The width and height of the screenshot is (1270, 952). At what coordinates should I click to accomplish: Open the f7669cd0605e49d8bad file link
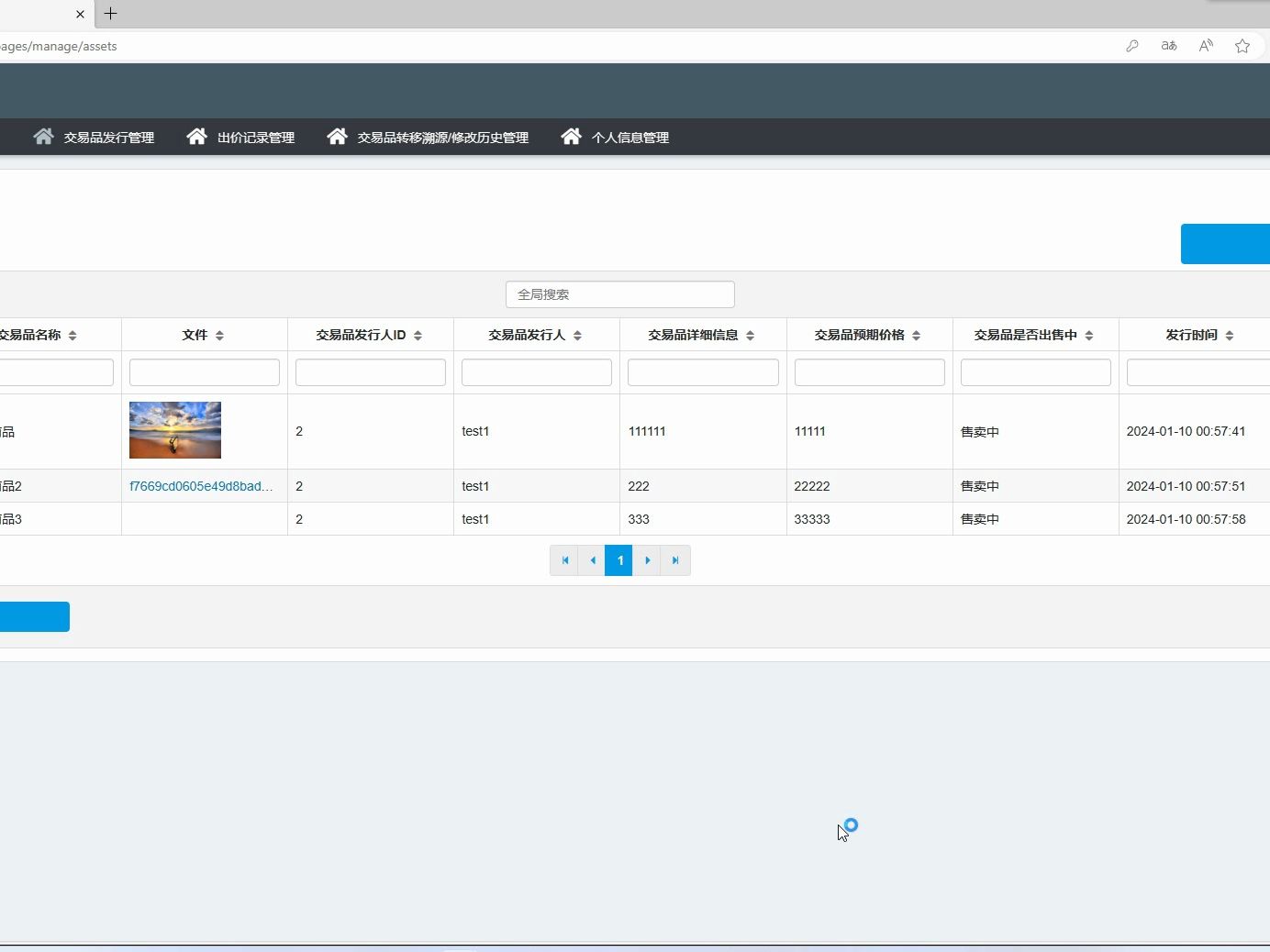(201, 486)
